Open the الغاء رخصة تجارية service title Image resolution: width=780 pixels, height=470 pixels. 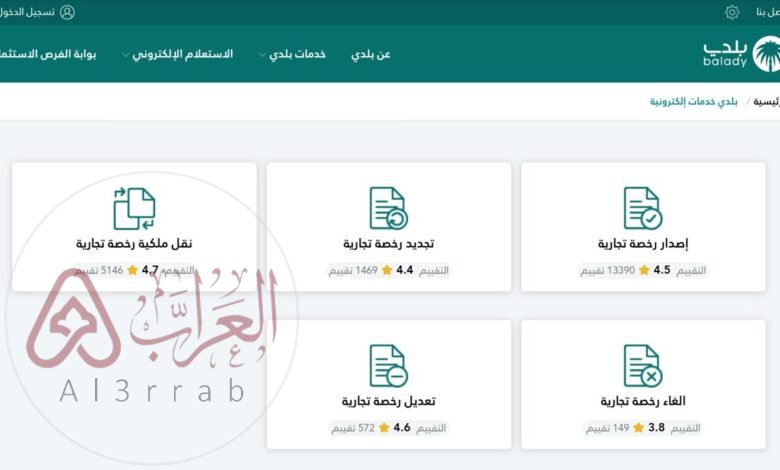(643, 401)
